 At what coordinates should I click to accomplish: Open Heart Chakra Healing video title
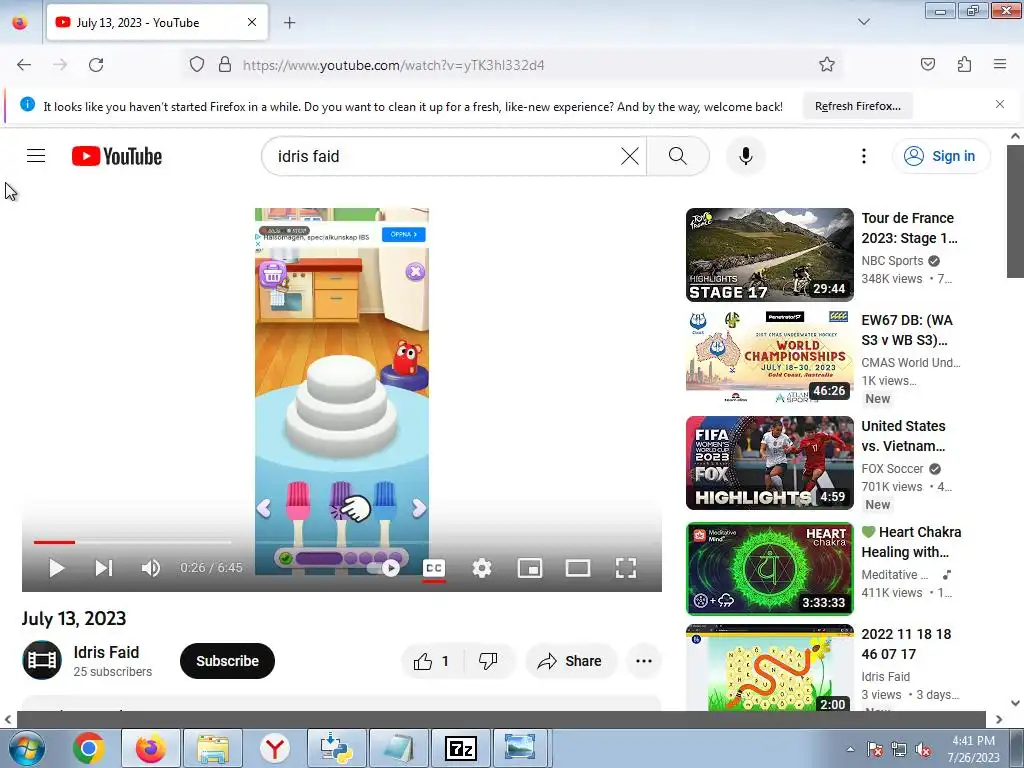coord(911,542)
